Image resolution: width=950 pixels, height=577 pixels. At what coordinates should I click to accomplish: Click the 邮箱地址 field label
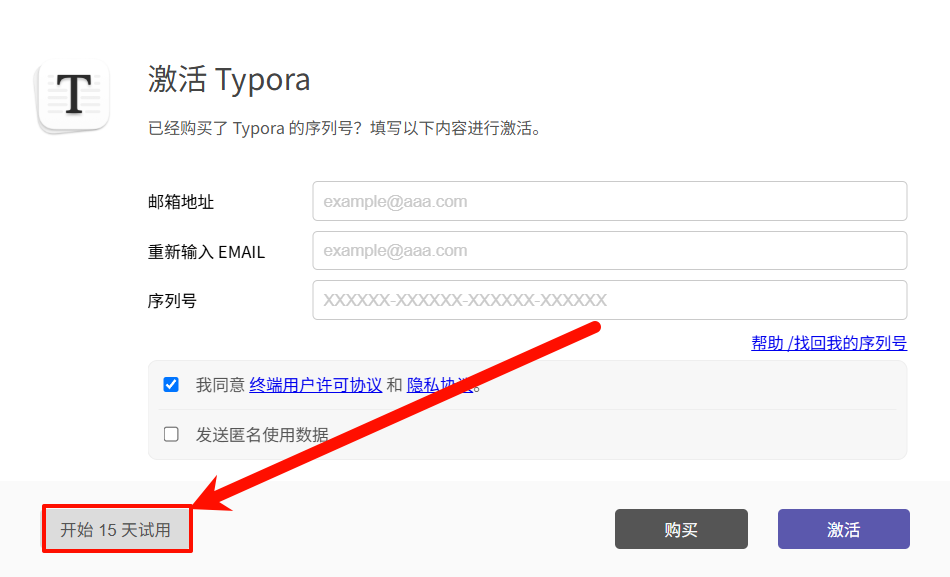181,202
